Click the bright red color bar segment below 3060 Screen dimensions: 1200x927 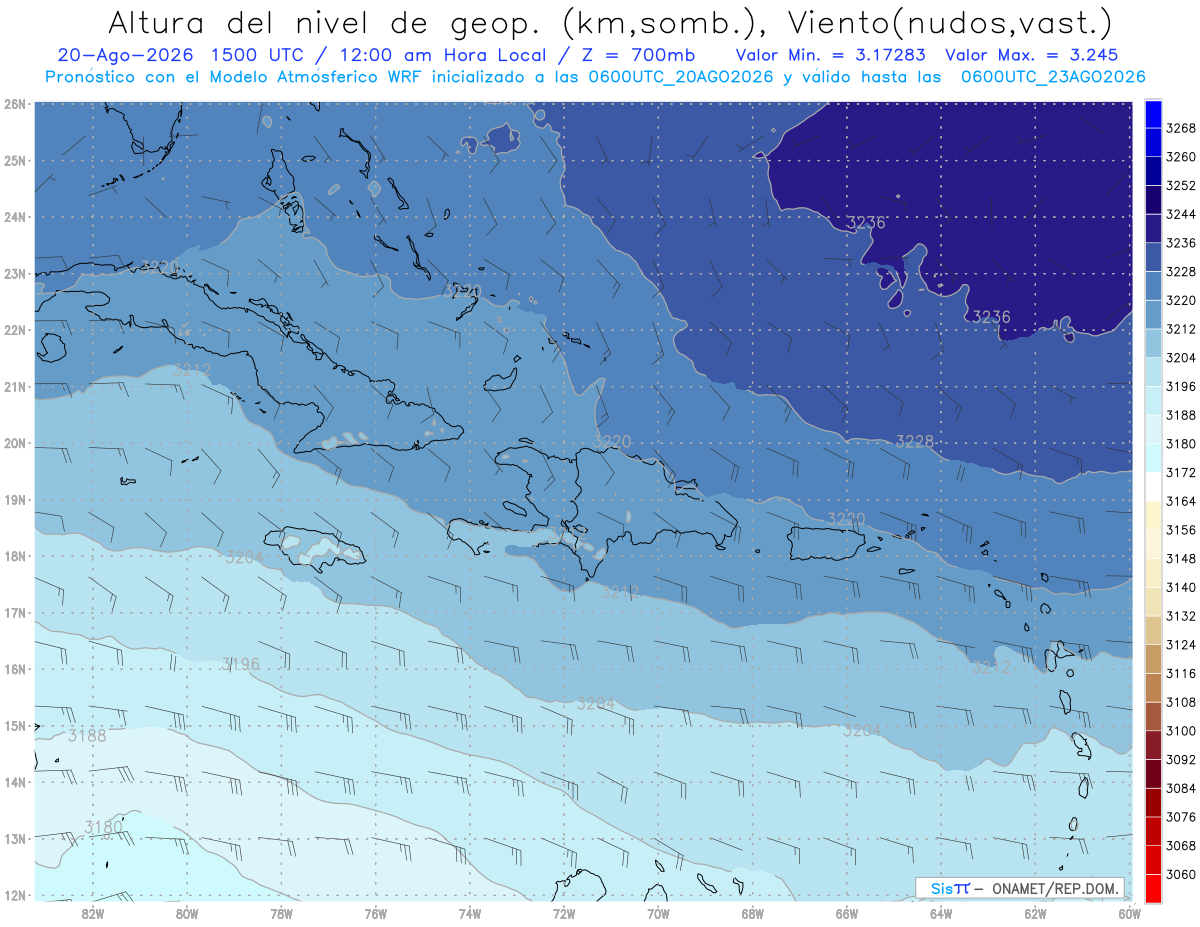[x=1154, y=888]
